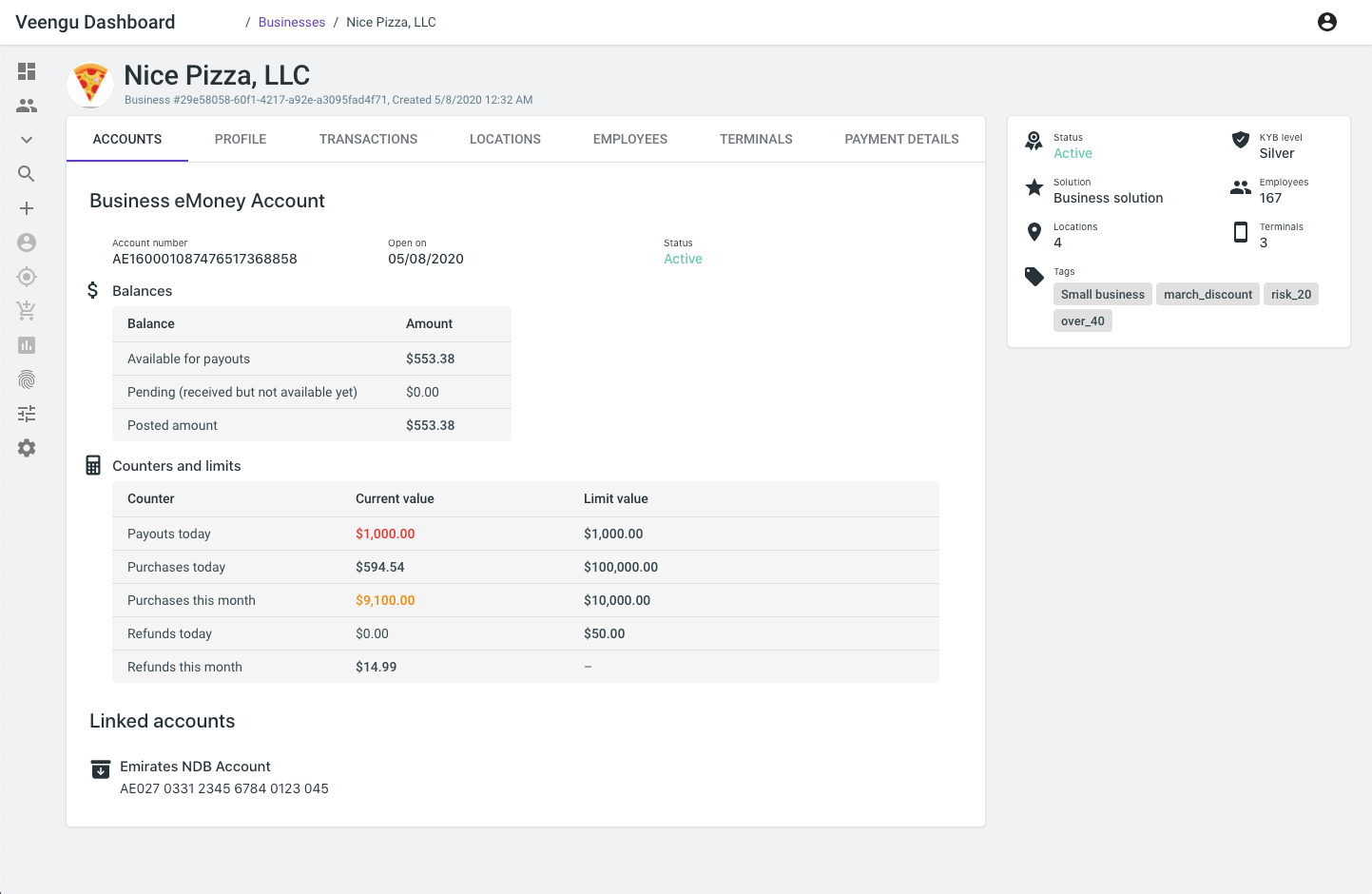Open the settings gear icon
The height and width of the screenshot is (894, 1372).
coord(26,448)
